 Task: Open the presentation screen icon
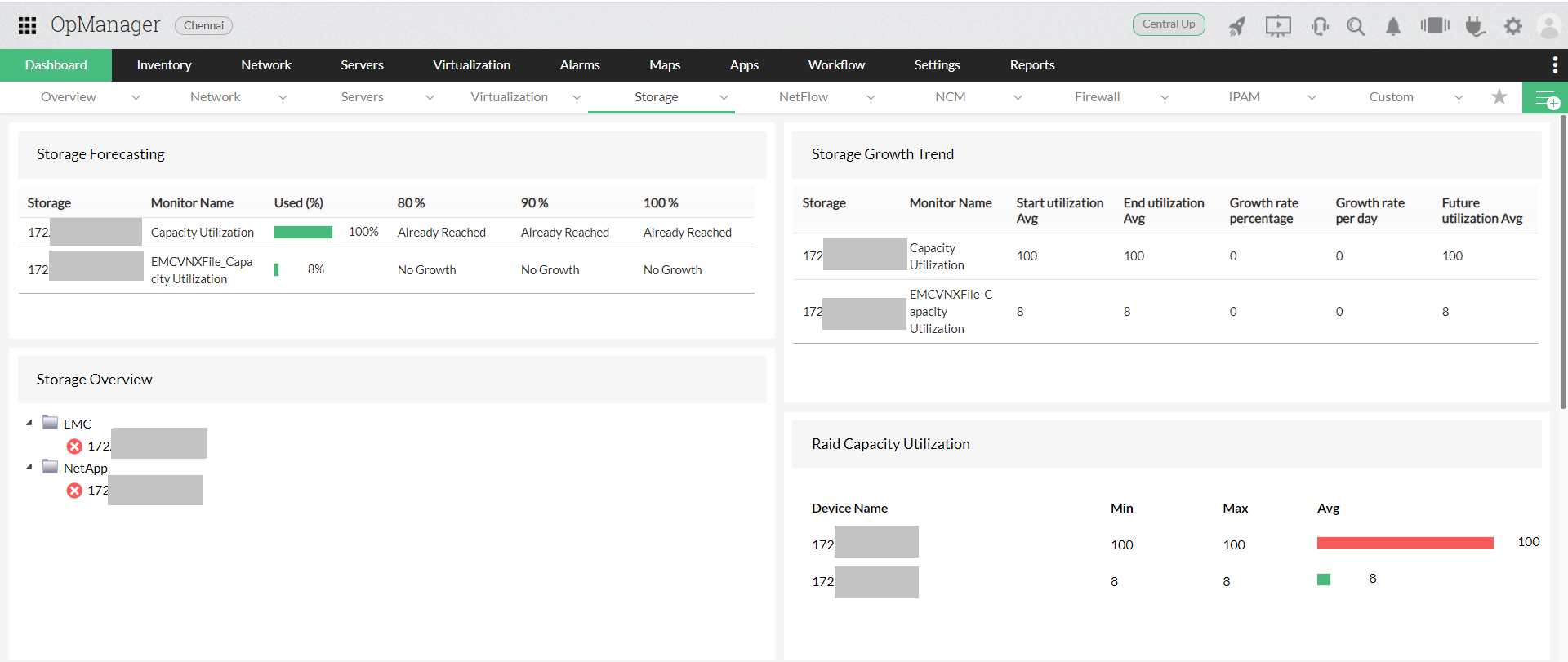coord(1278,26)
